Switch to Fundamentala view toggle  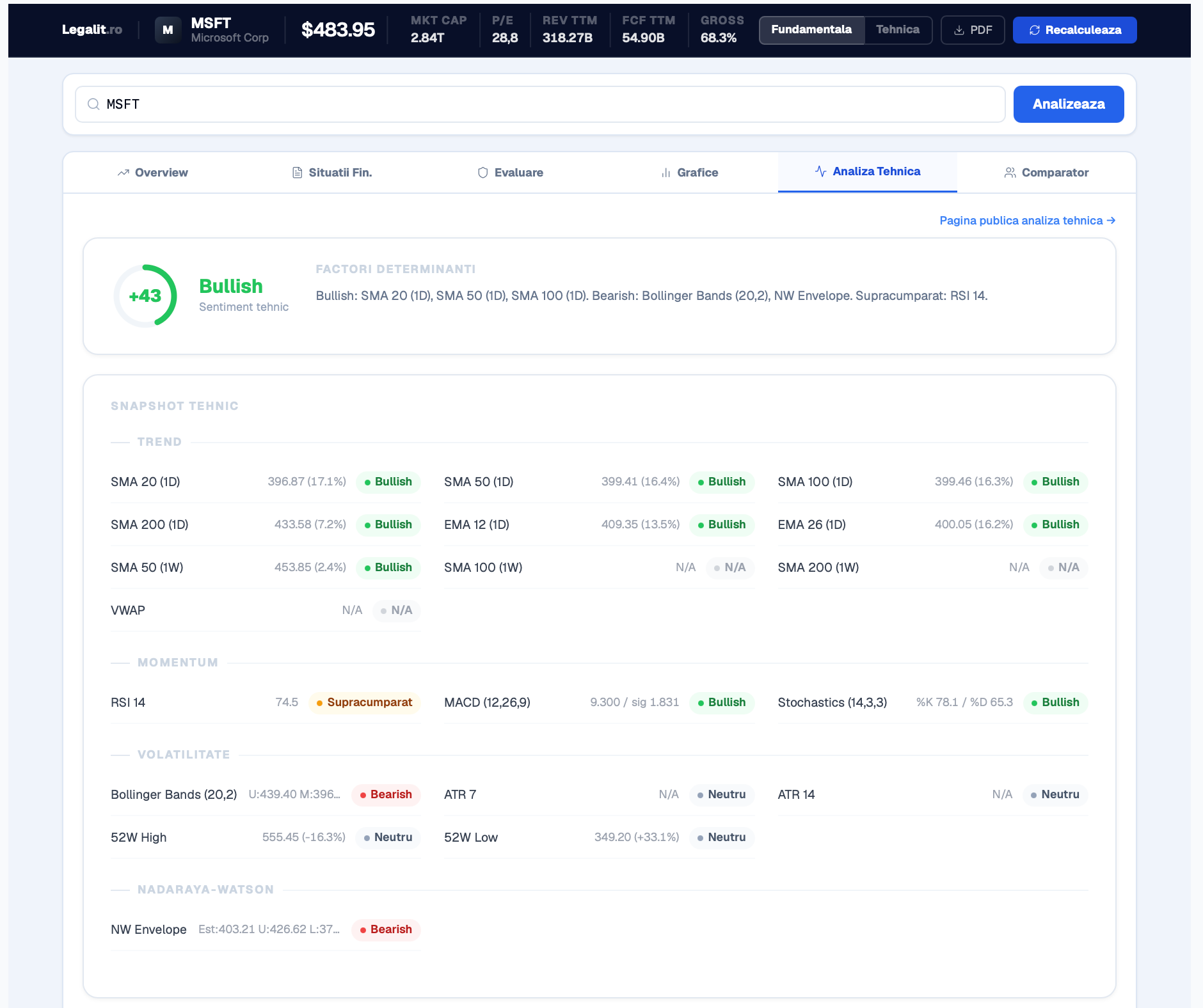pos(811,30)
